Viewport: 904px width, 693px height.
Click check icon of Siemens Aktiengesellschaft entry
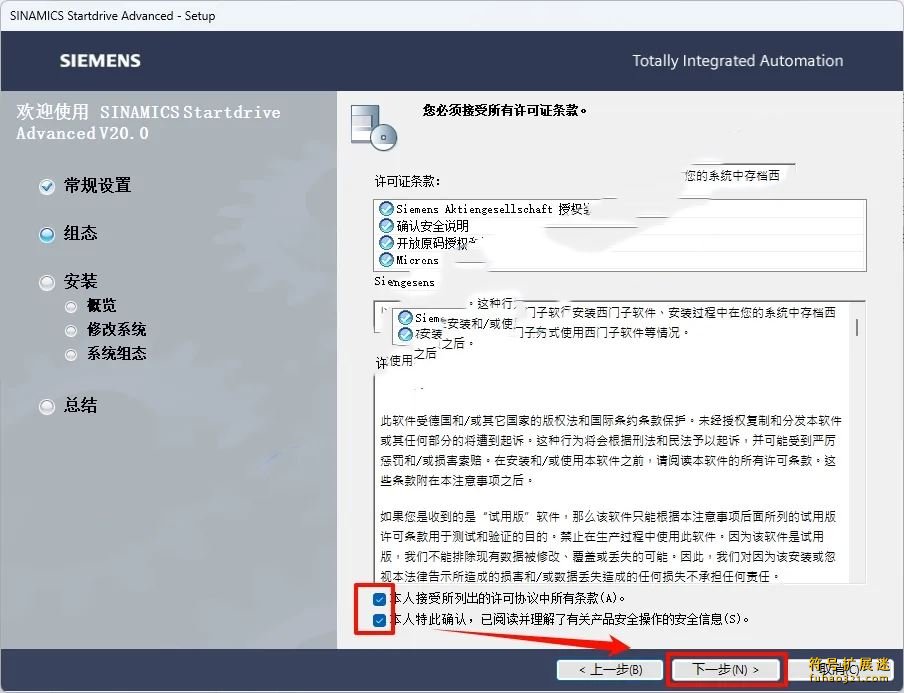pos(386,209)
